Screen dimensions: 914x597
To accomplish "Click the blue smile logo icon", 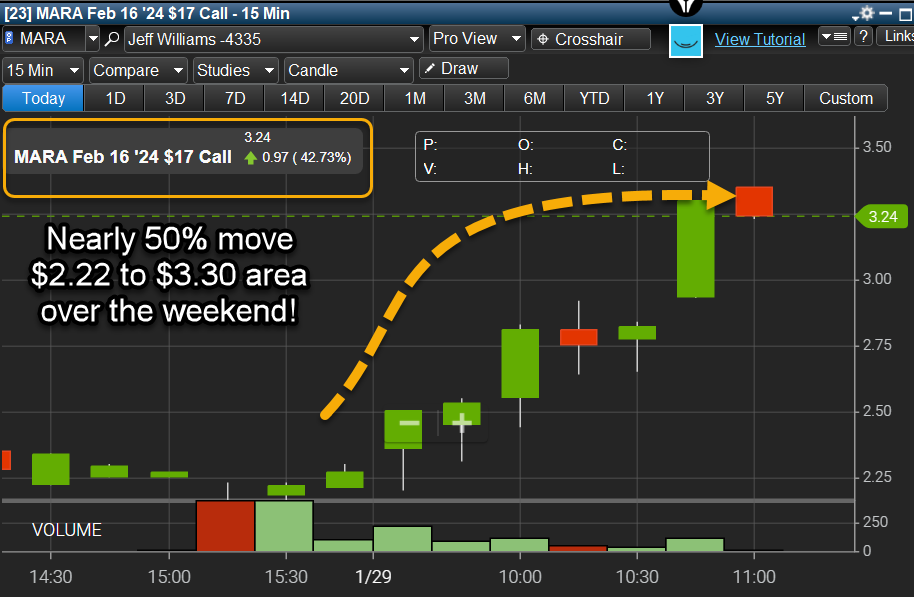I will pyautogui.click(x=686, y=41).
